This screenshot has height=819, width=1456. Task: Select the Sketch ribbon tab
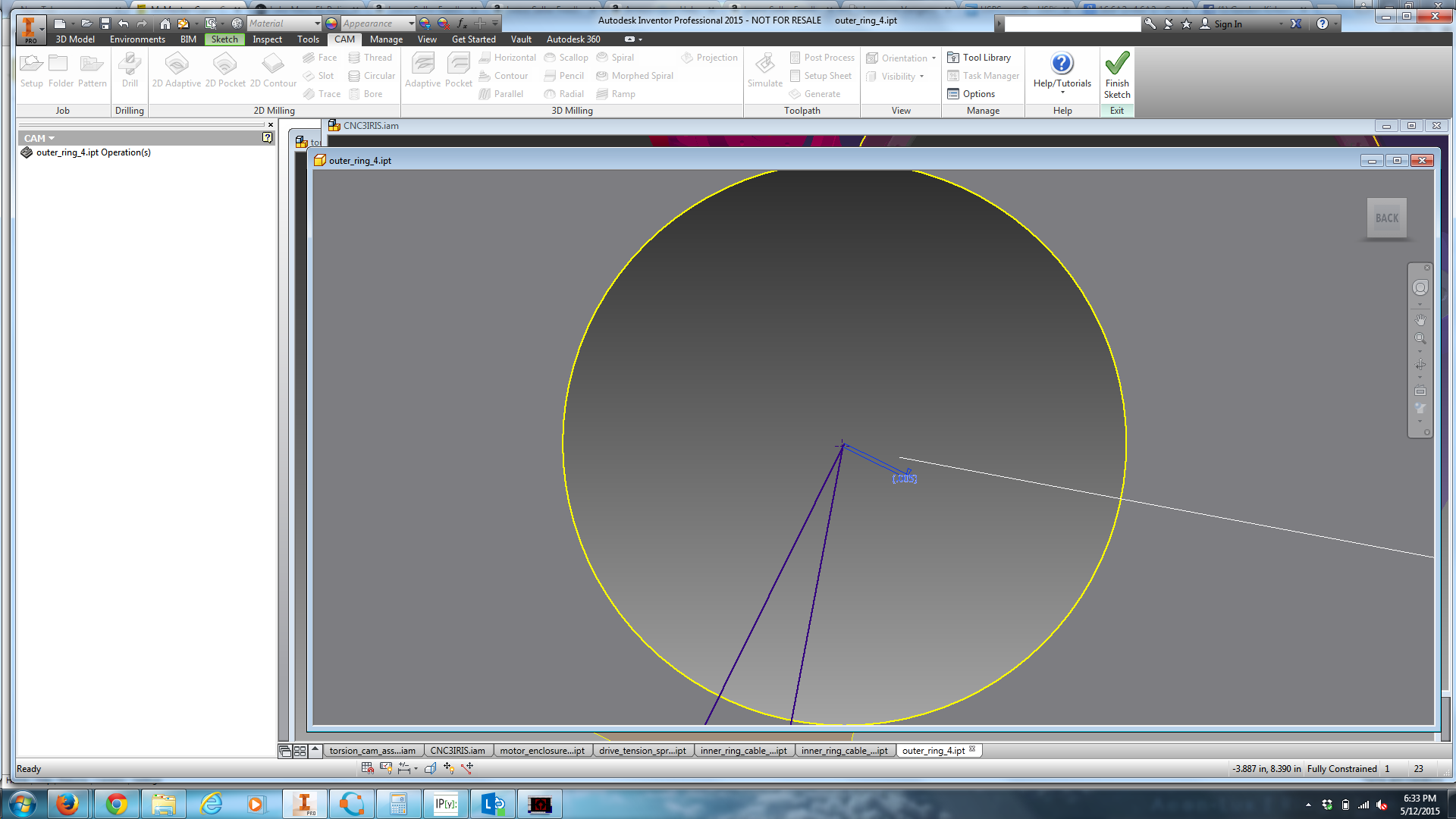[x=224, y=39]
